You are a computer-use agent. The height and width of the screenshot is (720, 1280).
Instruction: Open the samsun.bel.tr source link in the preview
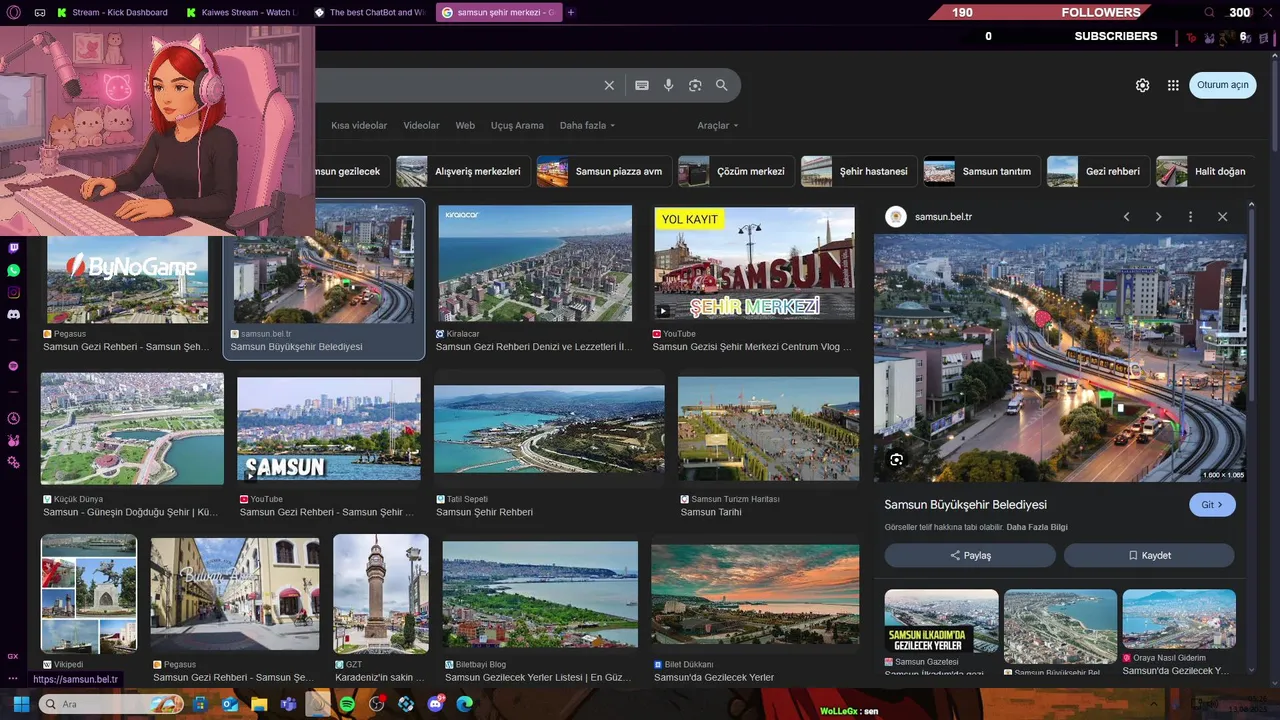943,217
